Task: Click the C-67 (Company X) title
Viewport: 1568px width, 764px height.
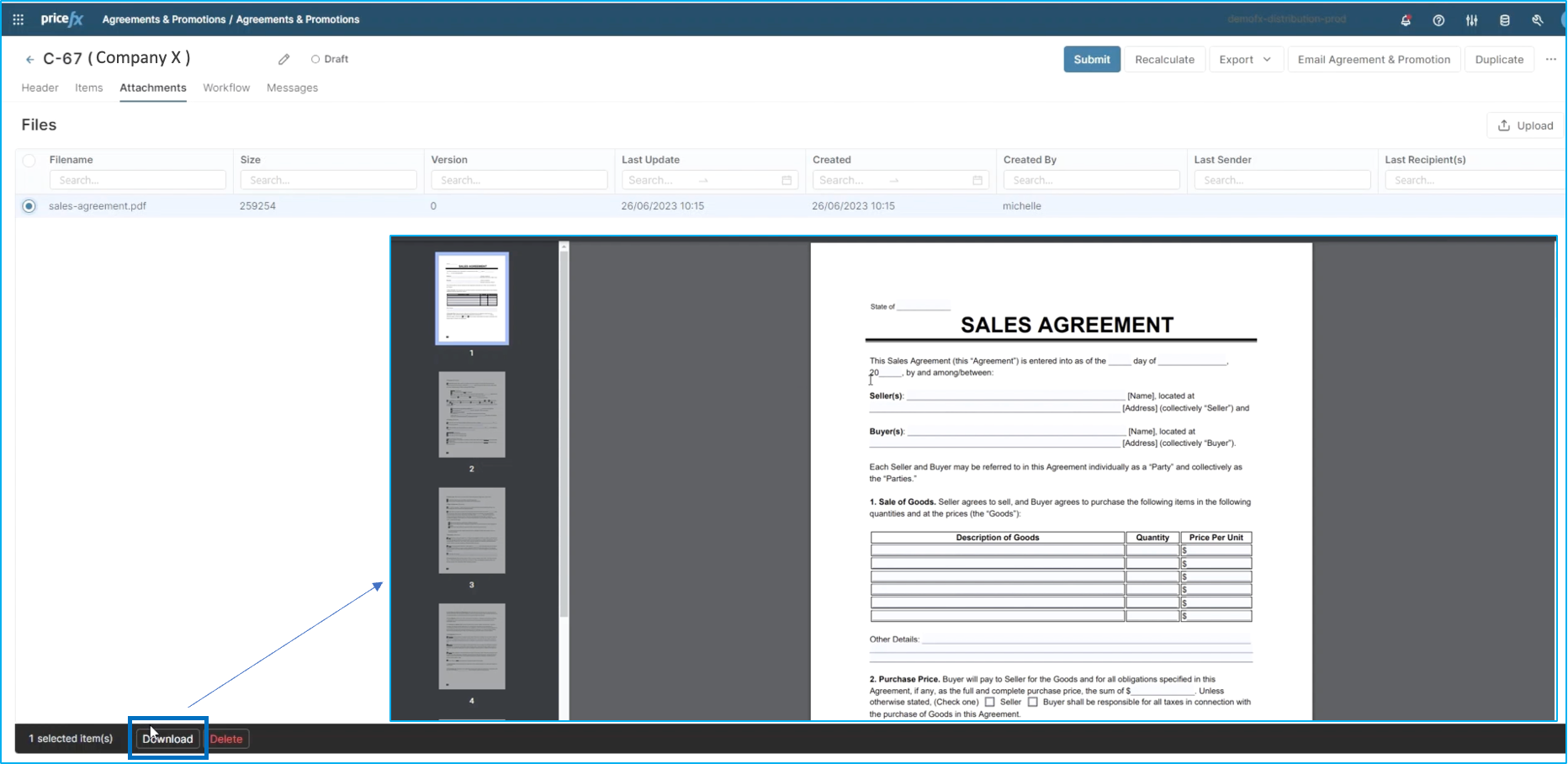Action: click(117, 58)
